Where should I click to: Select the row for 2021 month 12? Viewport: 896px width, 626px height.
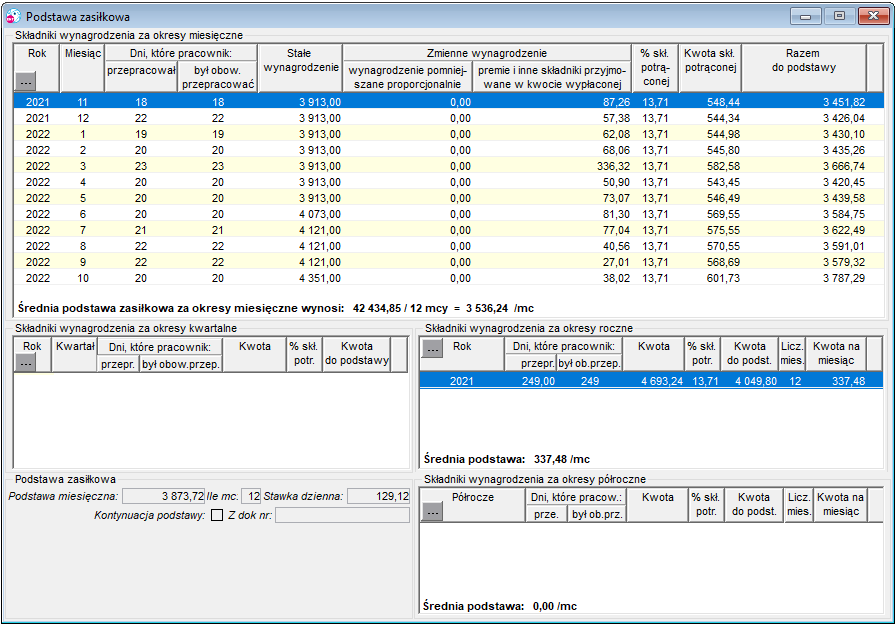click(x=449, y=118)
